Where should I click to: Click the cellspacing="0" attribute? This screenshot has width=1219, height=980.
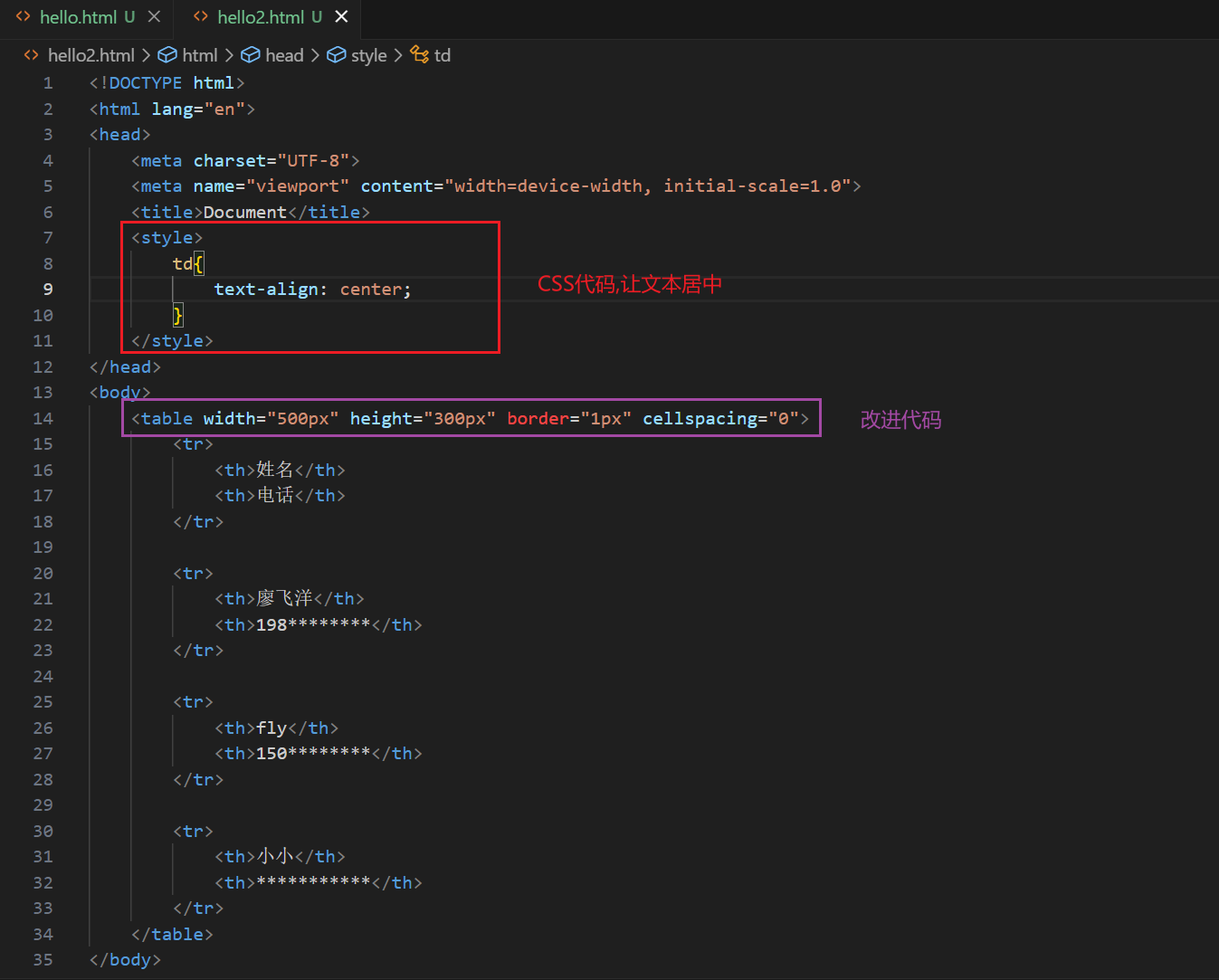[x=720, y=418]
